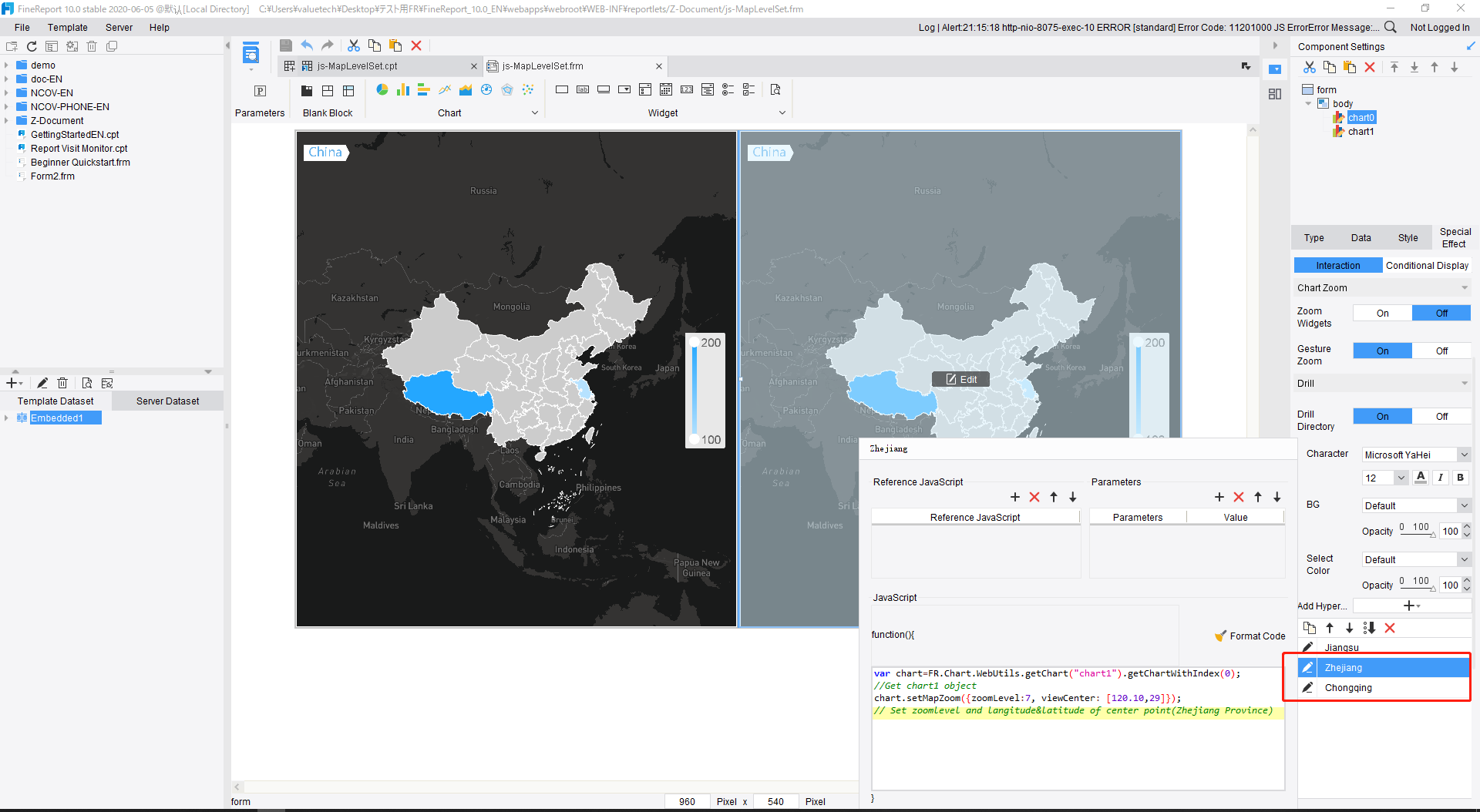The image size is (1480, 812).
Task: Turn Zoom Widgets on
Action: (1383, 313)
